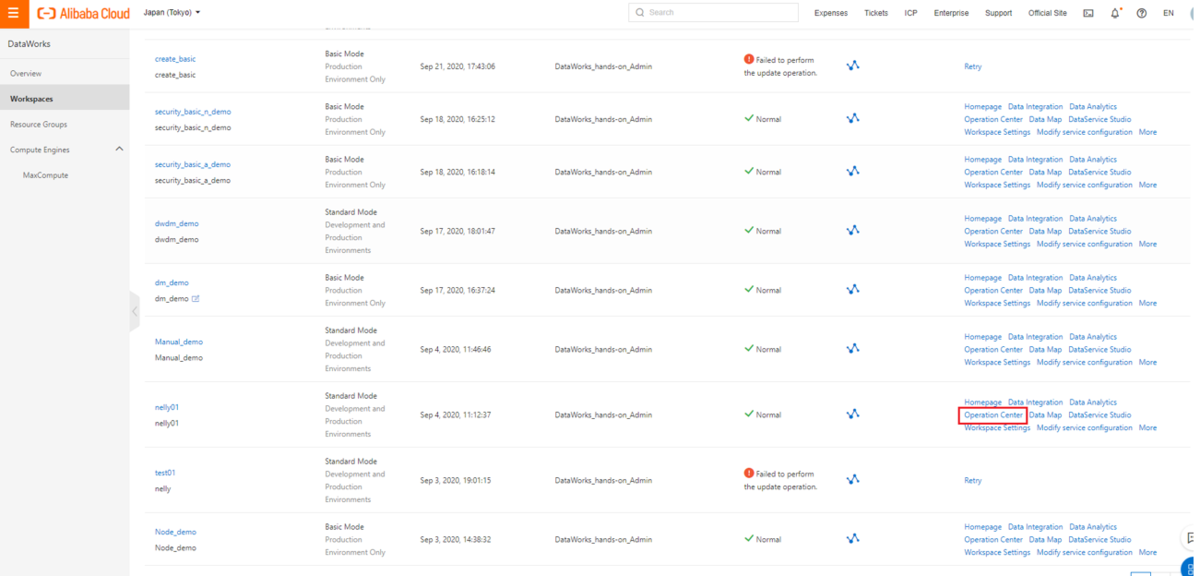This screenshot has width=1200, height=576.
Task: Open the Official Site link
Action: (1047, 13)
